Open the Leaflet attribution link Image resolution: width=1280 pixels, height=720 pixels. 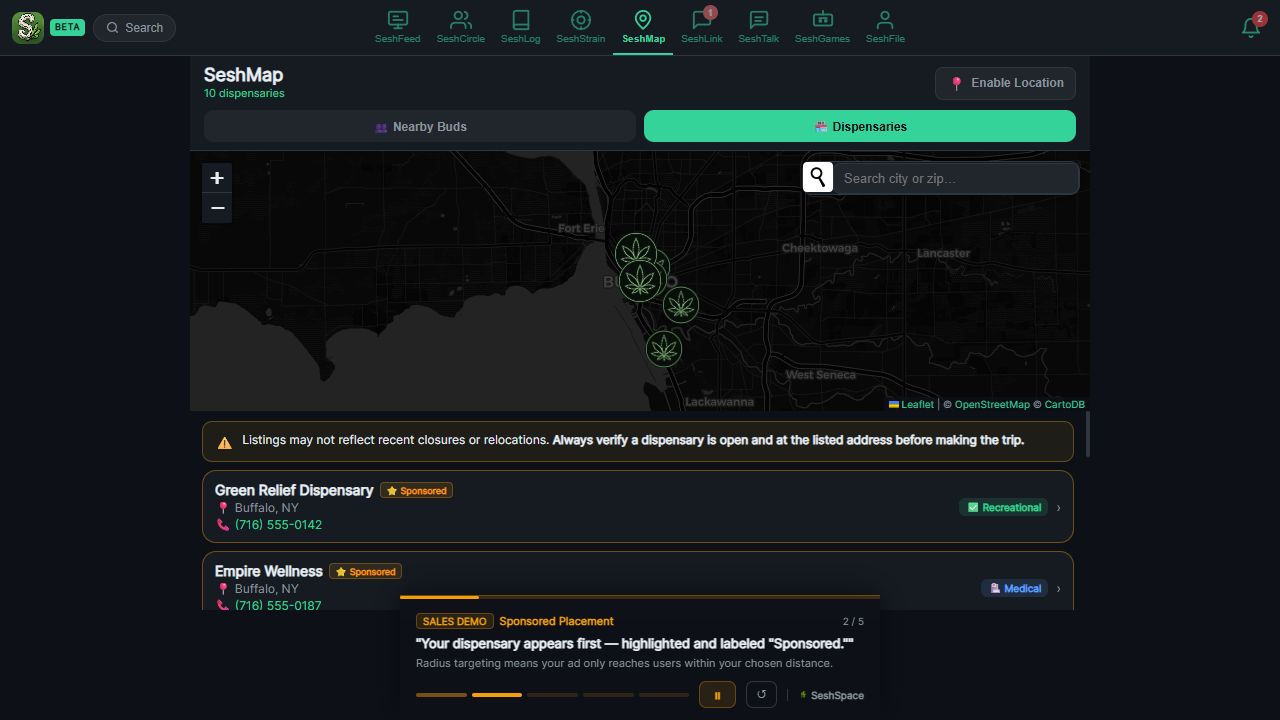[911, 404]
